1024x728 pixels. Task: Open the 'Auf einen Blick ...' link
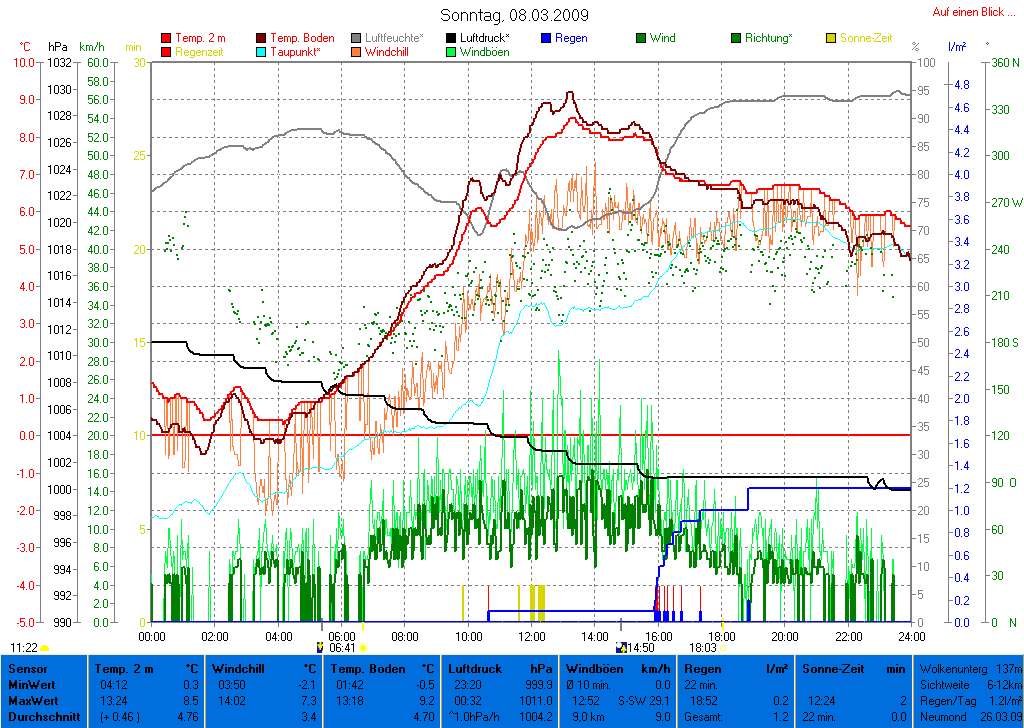tap(973, 12)
